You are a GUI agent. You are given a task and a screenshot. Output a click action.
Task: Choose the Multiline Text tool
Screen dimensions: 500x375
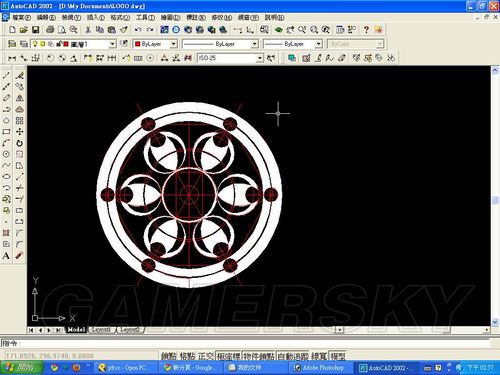click(6, 256)
